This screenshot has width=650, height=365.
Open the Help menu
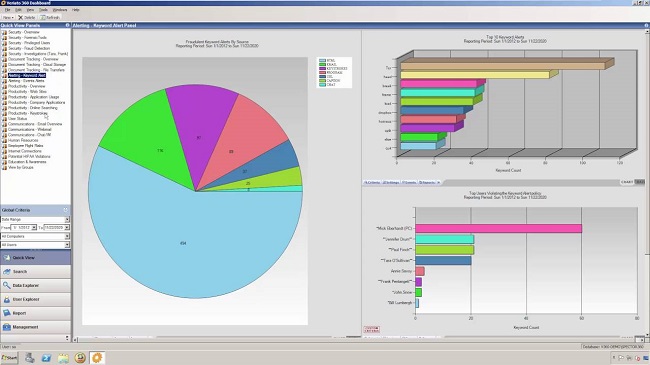click(75, 10)
